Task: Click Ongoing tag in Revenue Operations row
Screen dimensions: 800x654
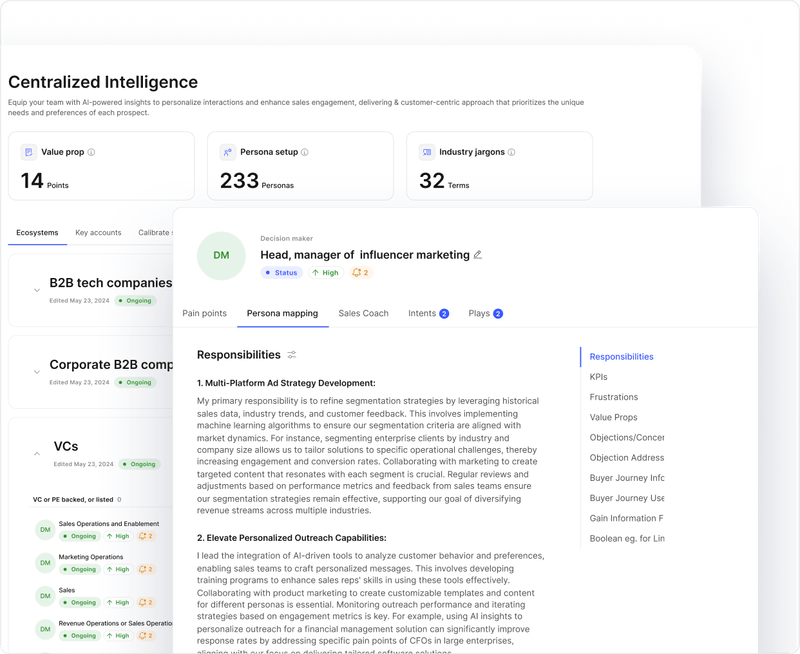Action: click(x=80, y=636)
